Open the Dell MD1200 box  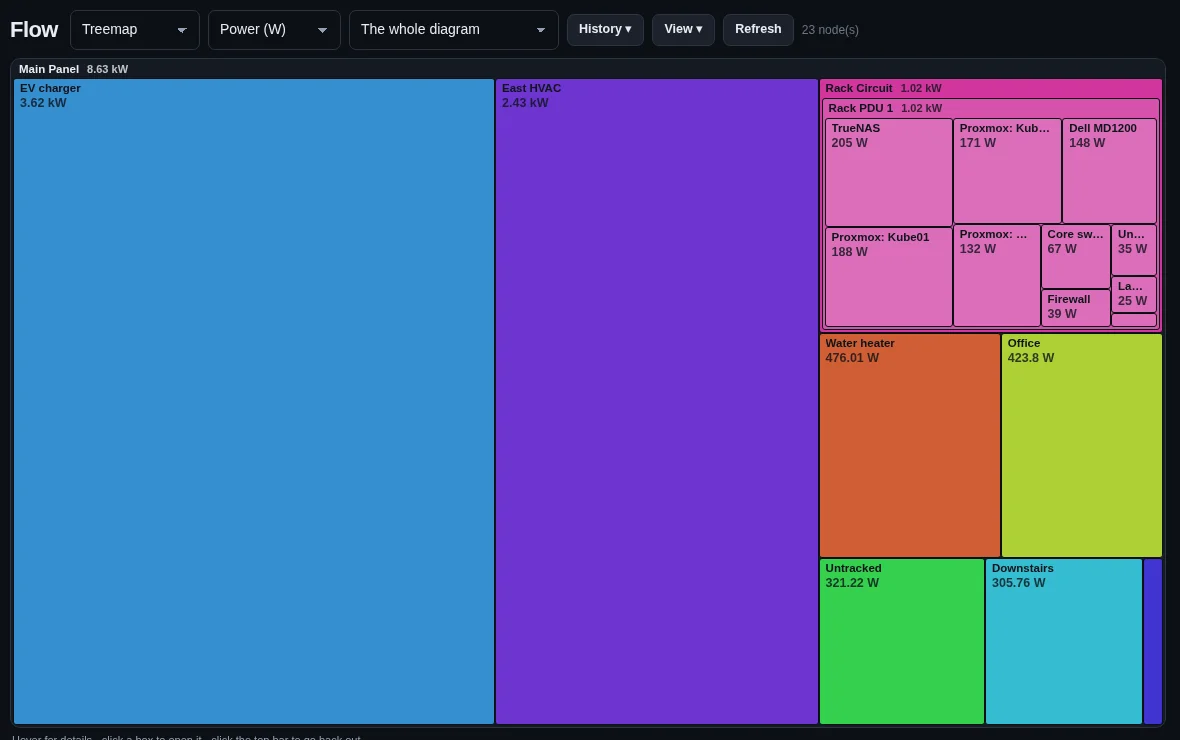point(1109,171)
